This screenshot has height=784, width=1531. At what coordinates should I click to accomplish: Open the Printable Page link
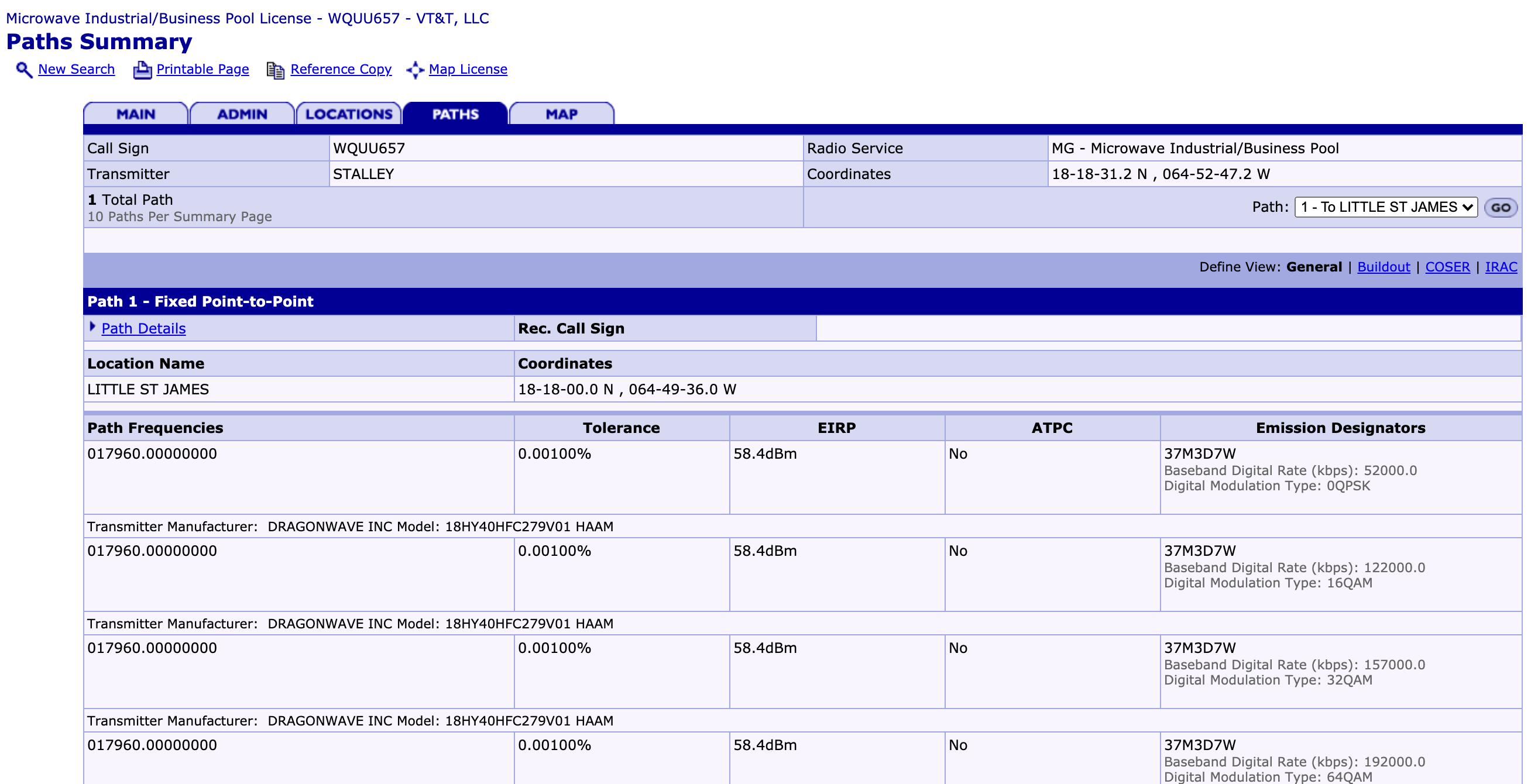202,70
